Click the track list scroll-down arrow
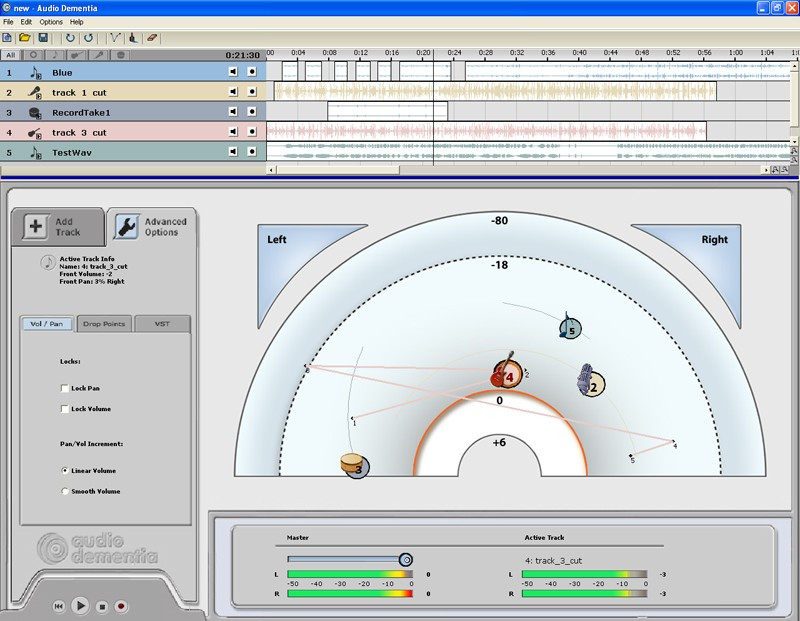This screenshot has width=800, height=621. click(794, 141)
